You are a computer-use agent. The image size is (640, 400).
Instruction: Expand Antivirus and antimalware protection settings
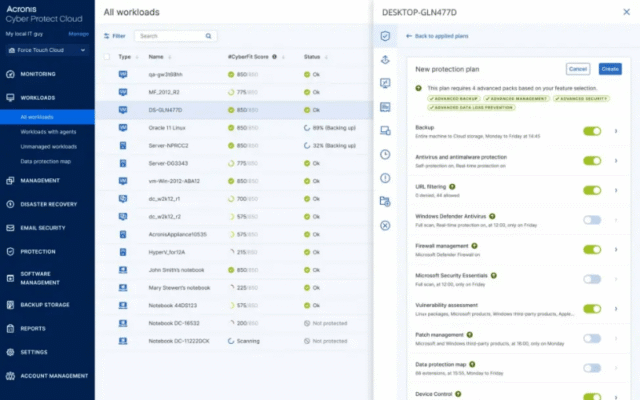pyautogui.click(x=616, y=161)
